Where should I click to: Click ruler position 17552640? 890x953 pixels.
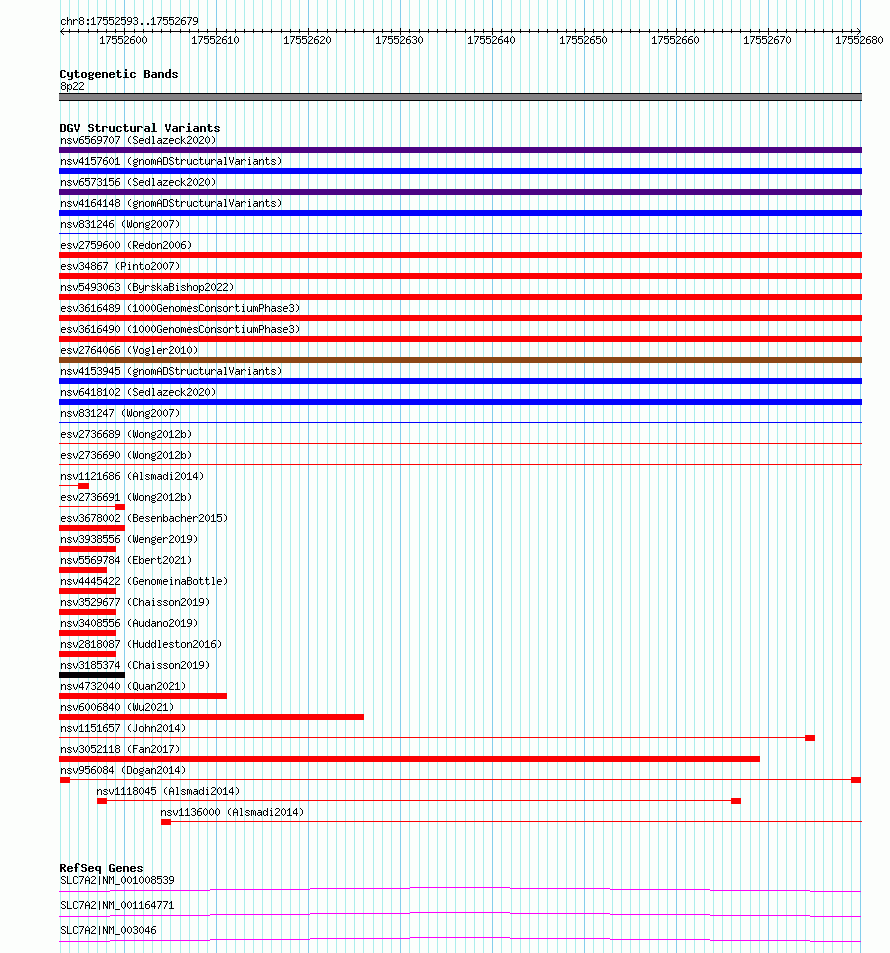point(491,40)
